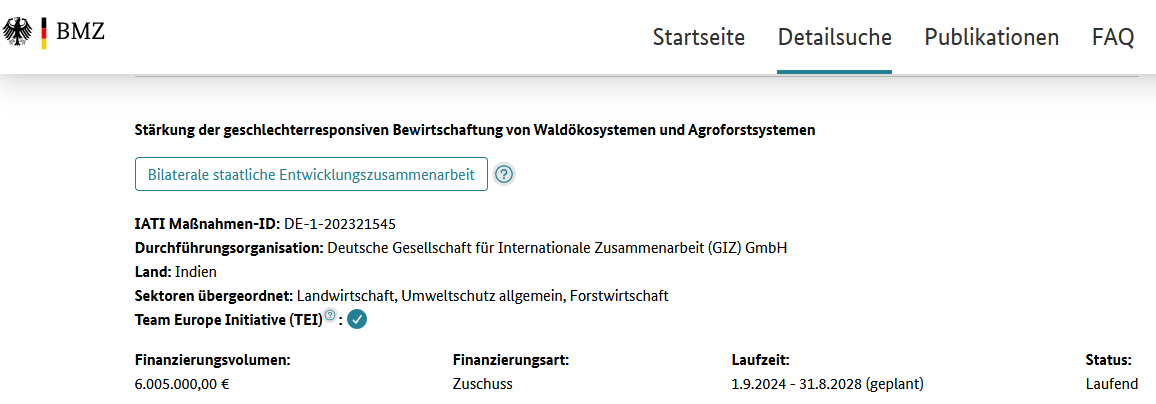1156x404 pixels.
Task: Click the sector list Landwirtschaft, Umweltschutz allgemein, Forstwirtschaft
Action: click(x=483, y=296)
